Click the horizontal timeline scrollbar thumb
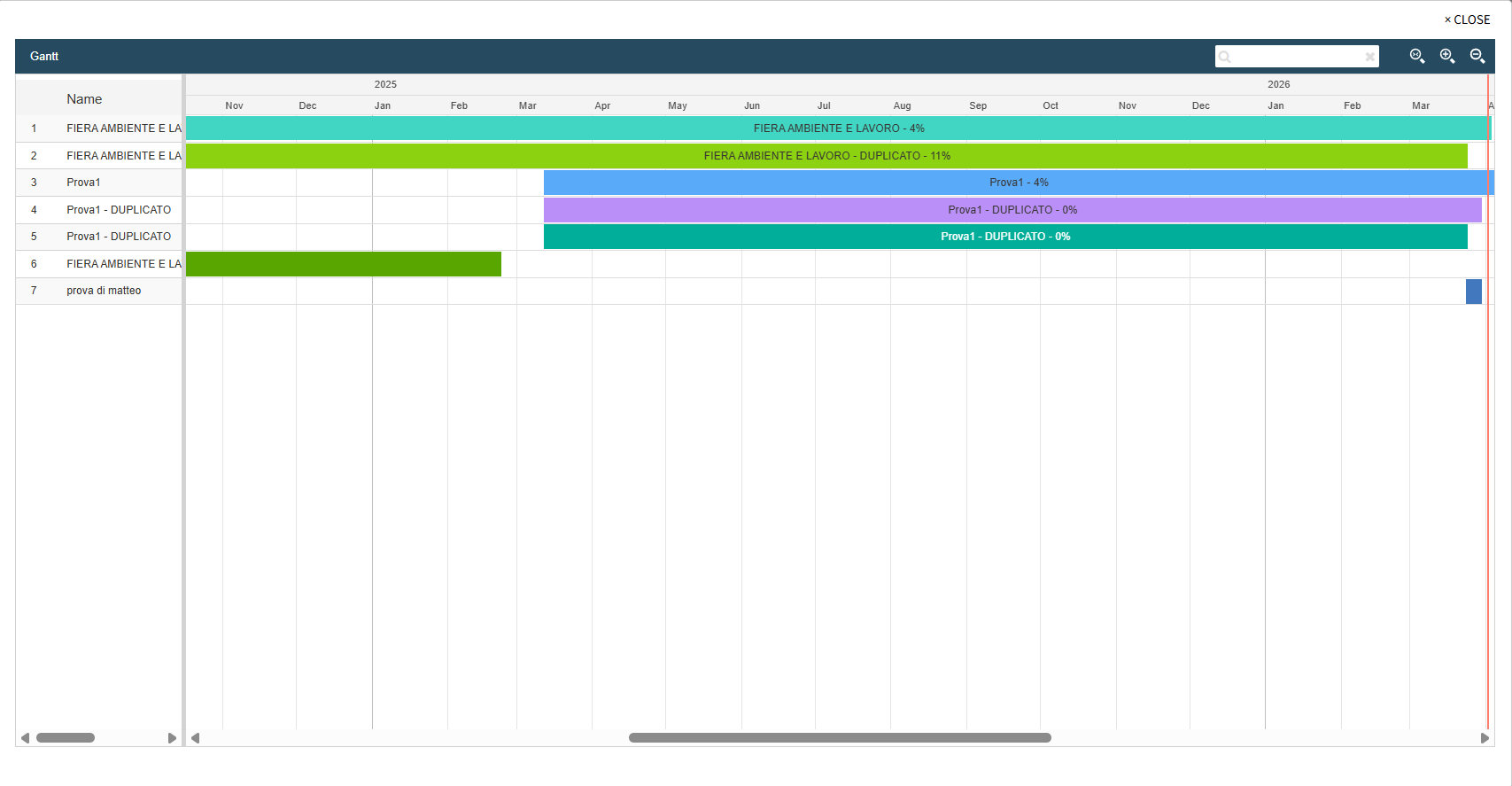This screenshot has height=786, width=1512. click(x=839, y=738)
